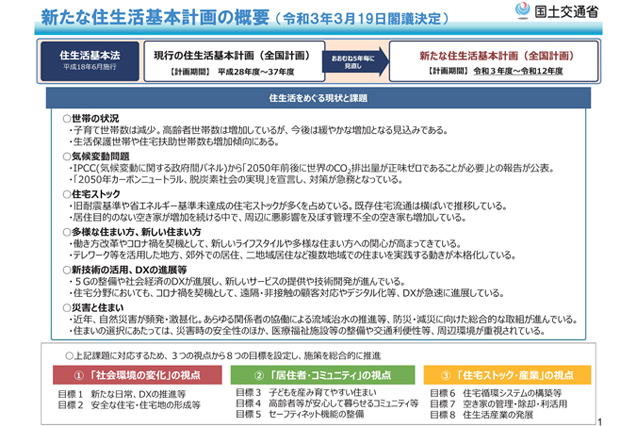Click the heading 災害と住まい
Viewport: 640px width, 426px height.
click(x=98, y=308)
